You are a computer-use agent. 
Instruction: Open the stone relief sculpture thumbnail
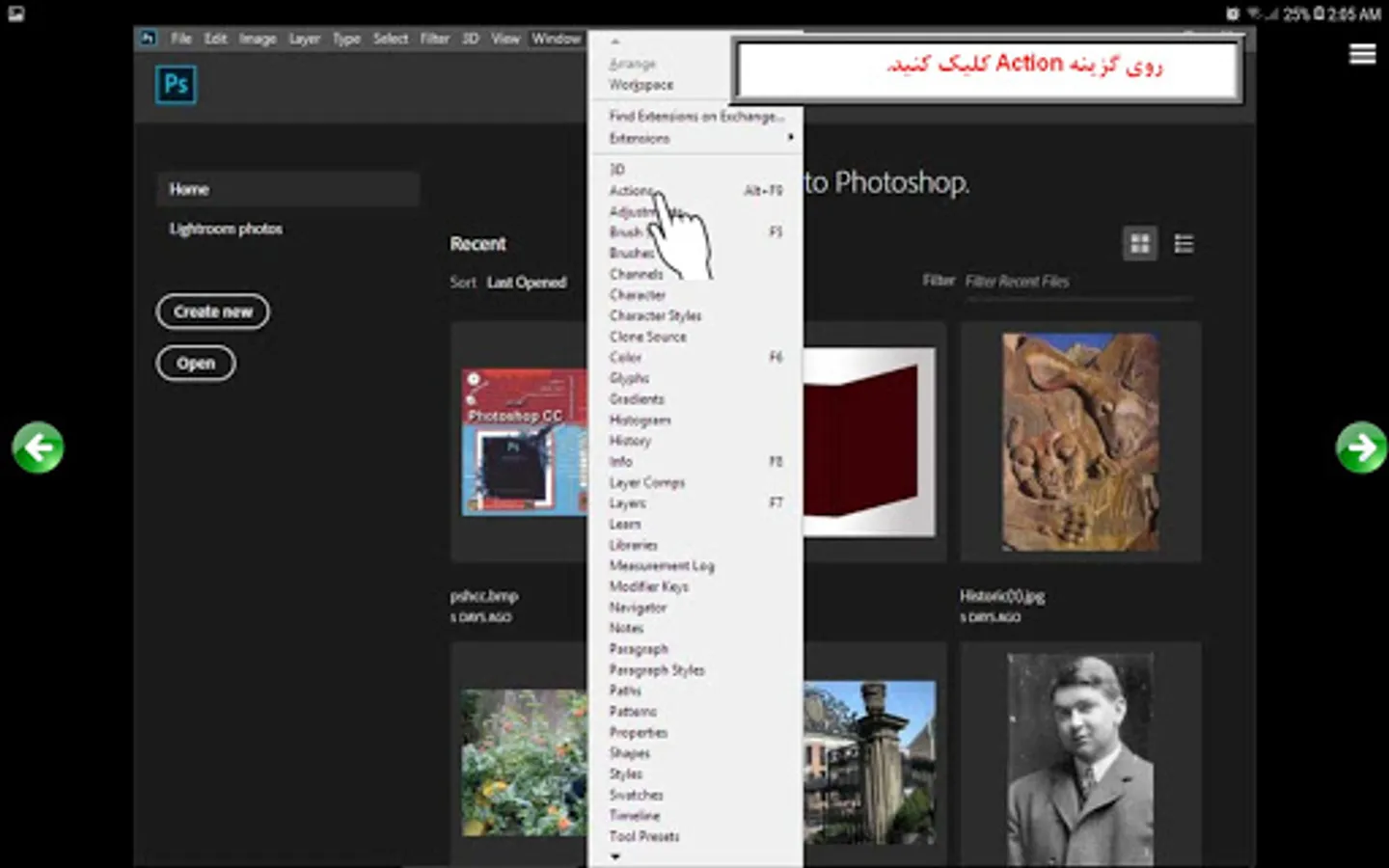[x=1081, y=443]
